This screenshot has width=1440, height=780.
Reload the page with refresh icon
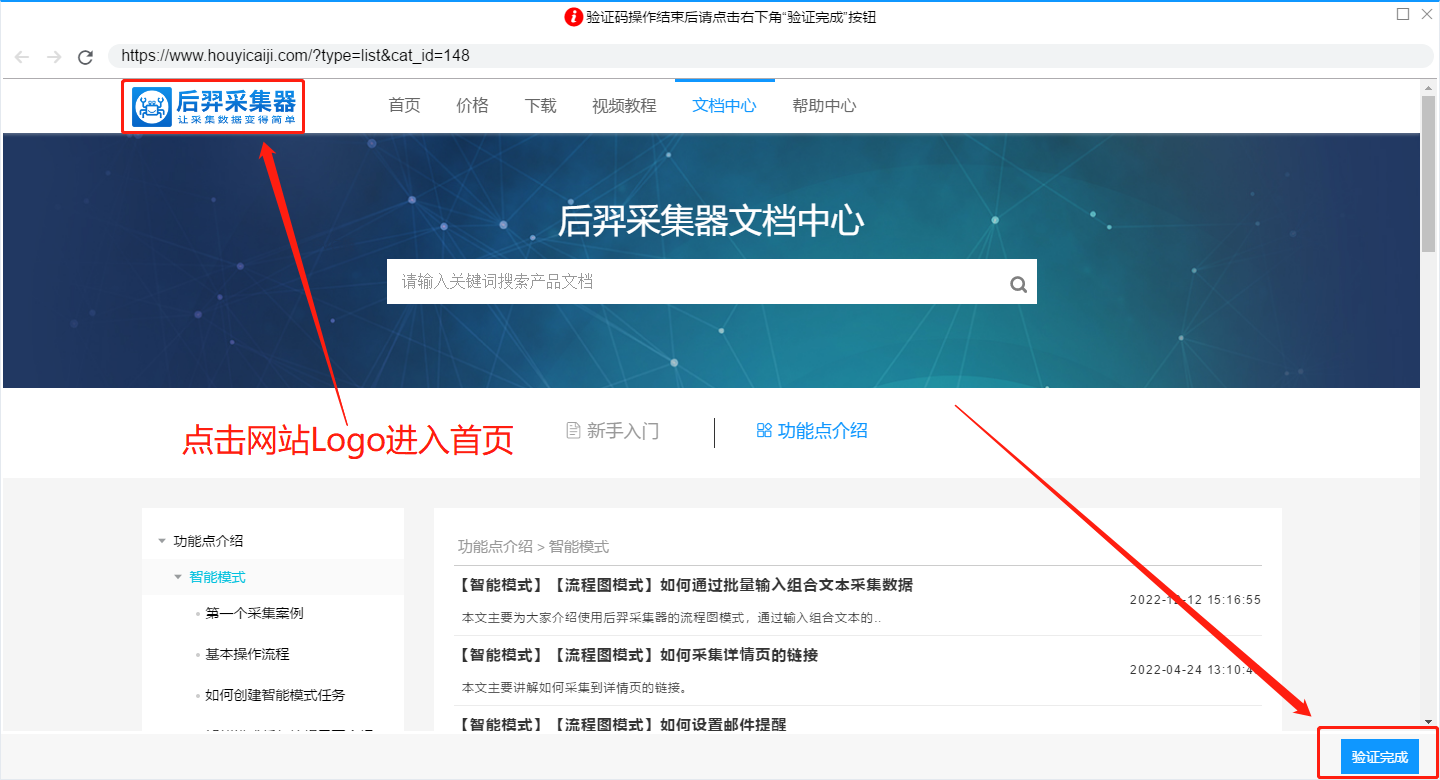coord(85,57)
